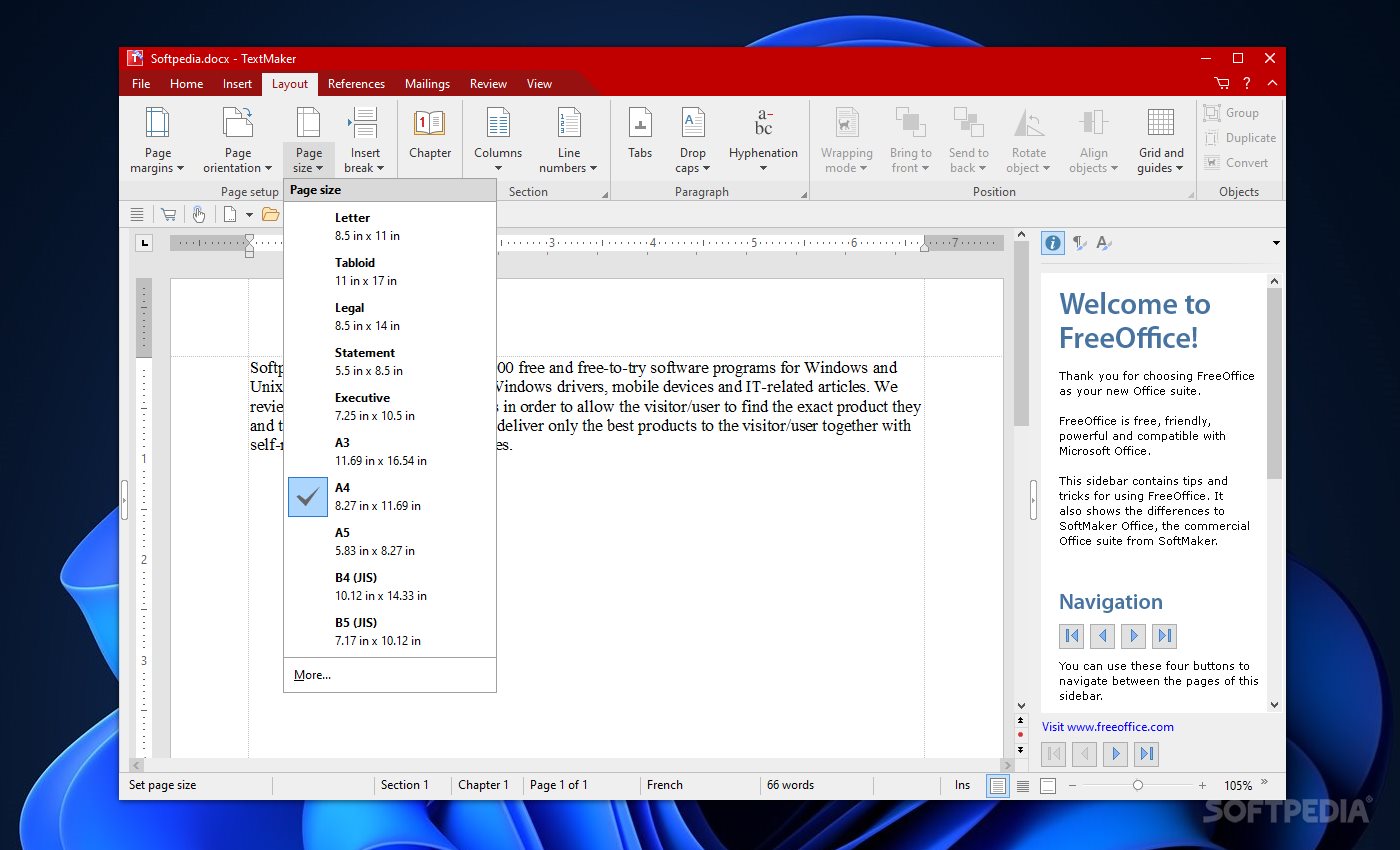Switch to continuous view in the status bar
Image resolution: width=1400 pixels, height=850 pixels.
click(1023, 786)
